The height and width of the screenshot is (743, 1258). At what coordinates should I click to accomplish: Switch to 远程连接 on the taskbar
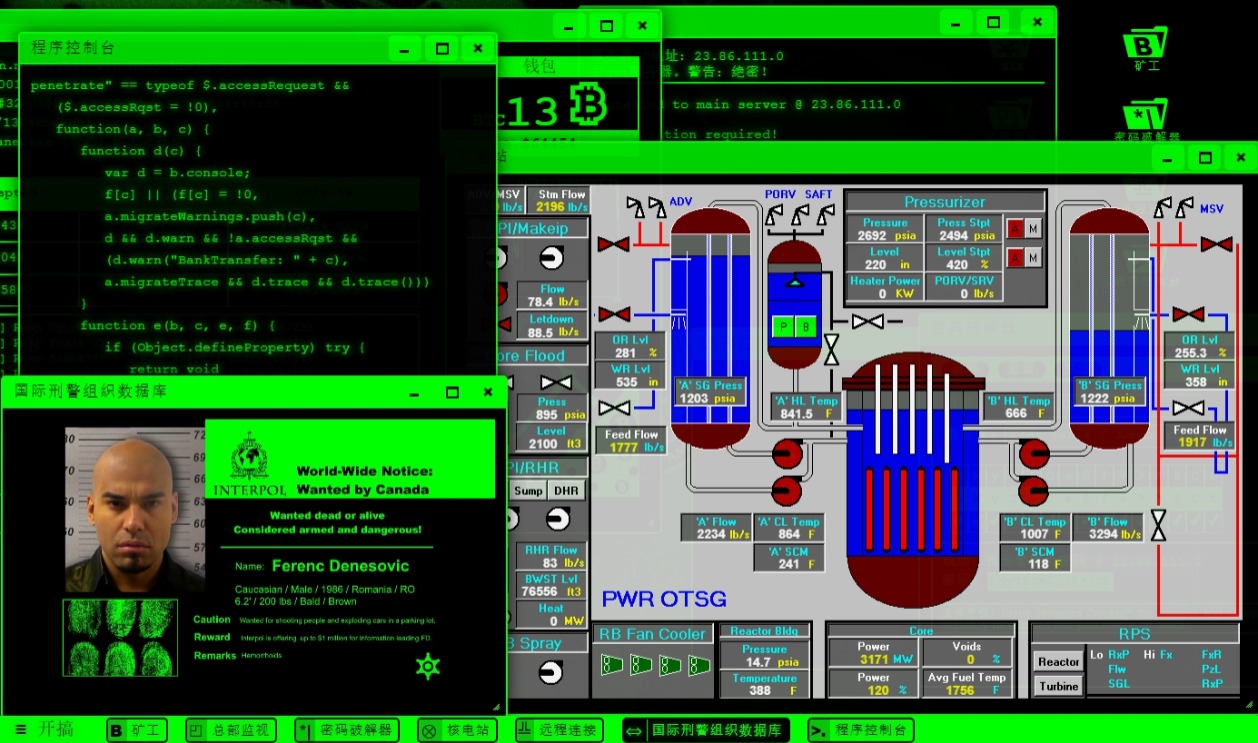pyautogui.click(x=559, y=730)
